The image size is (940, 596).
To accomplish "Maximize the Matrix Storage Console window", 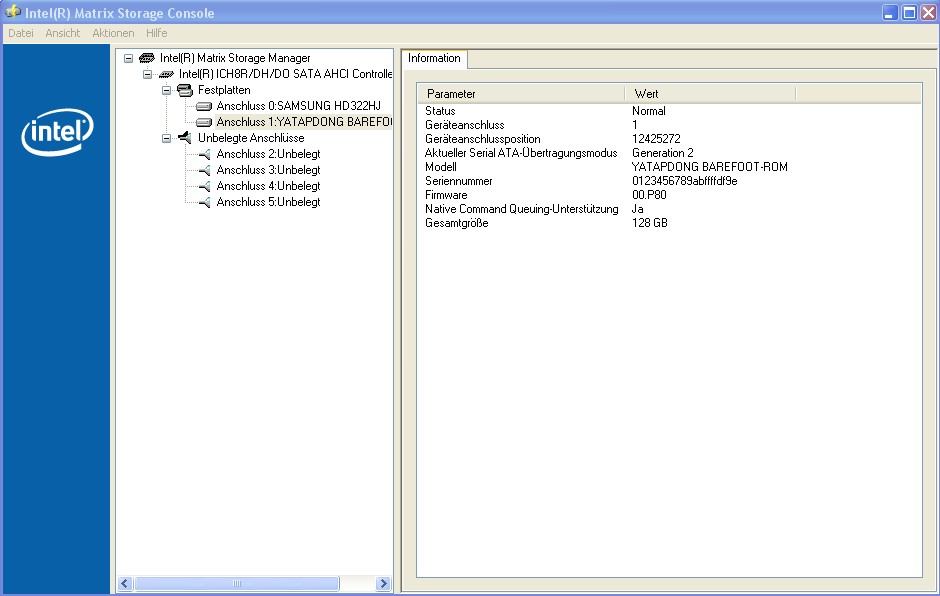I will (909, 13).
